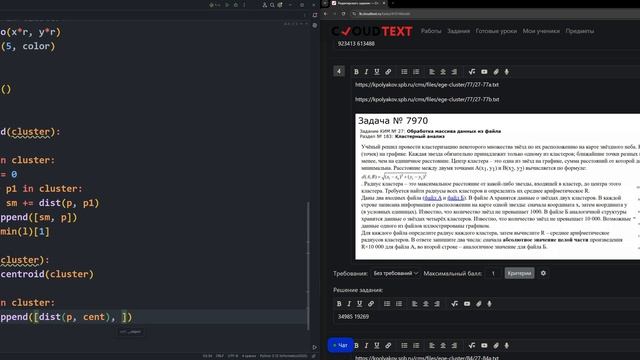Open settings gear next to Критерии
640x360 pixels.
(543, 273)
